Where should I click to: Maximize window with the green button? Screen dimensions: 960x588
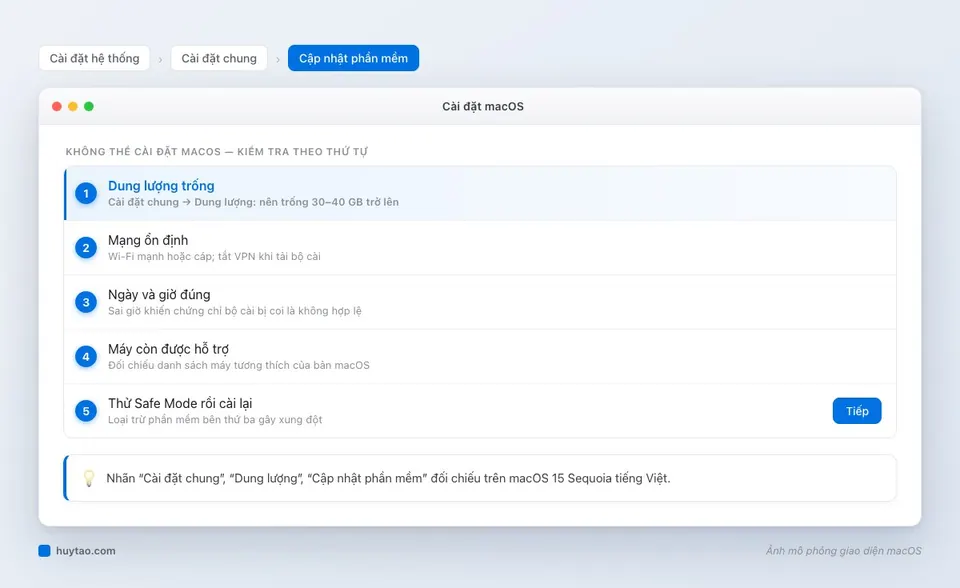89,107
